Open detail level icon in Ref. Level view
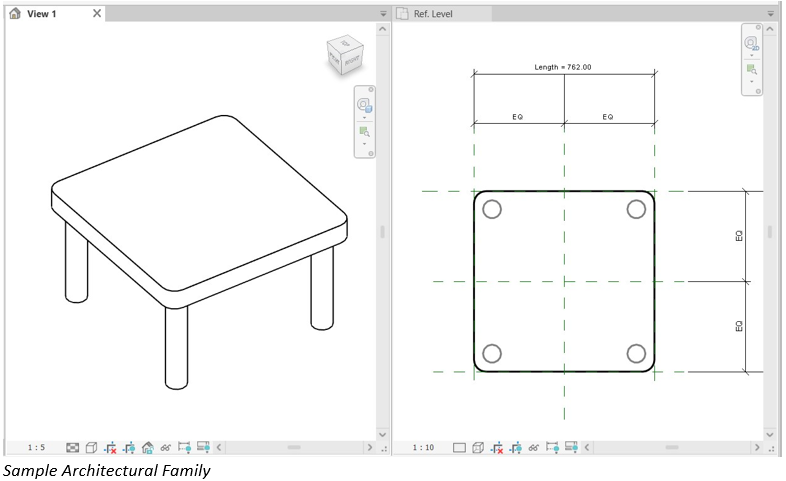Screen dimensions: 786x481 (459, 448)
